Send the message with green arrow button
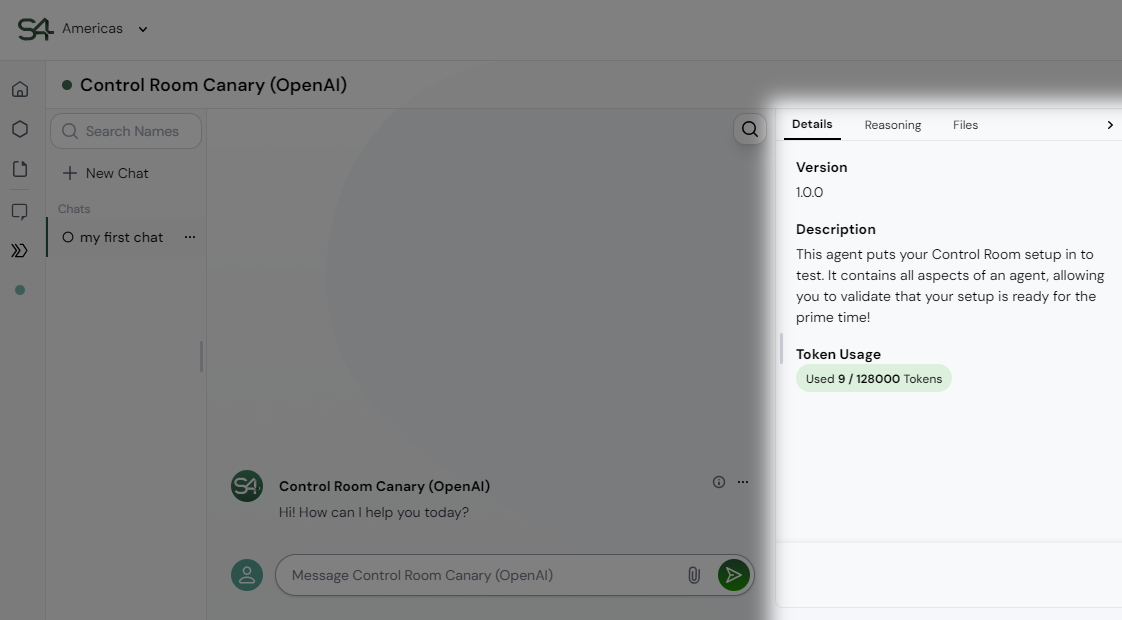 pos(733,575)
